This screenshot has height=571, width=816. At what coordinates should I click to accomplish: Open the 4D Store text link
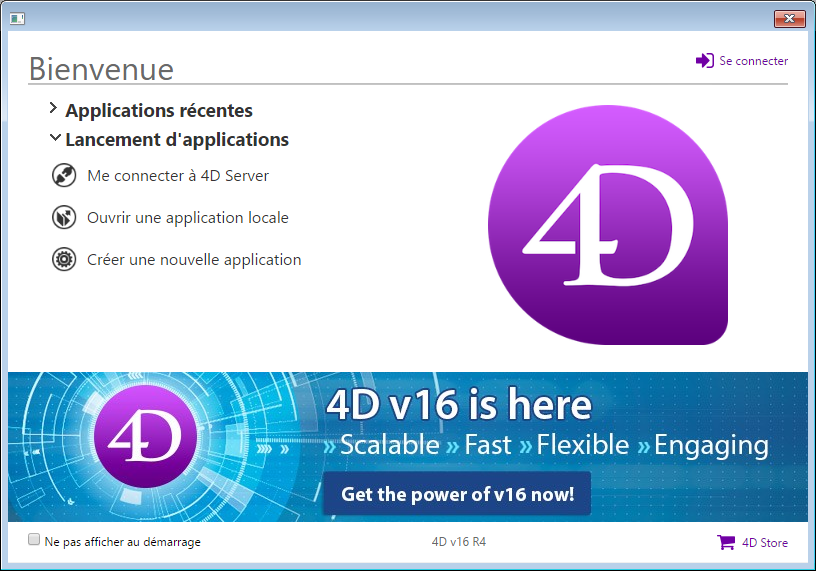point(764,543)
